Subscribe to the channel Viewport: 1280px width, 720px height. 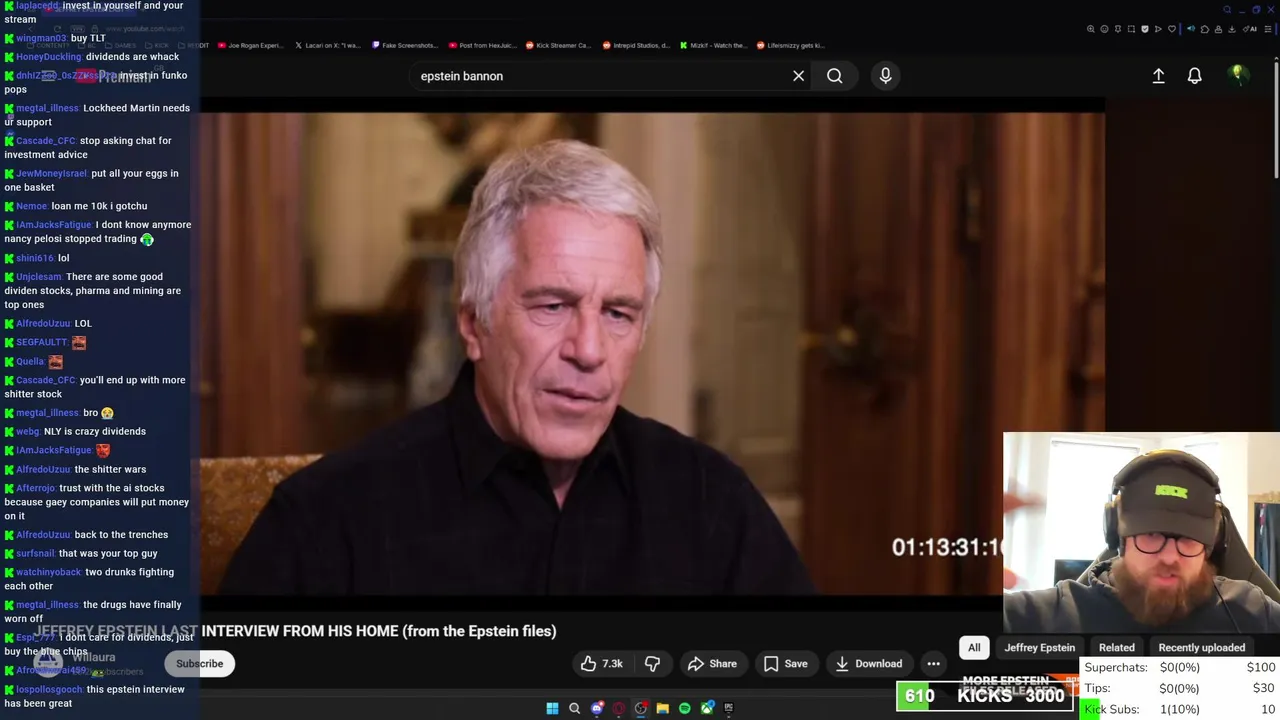point(200,664)
